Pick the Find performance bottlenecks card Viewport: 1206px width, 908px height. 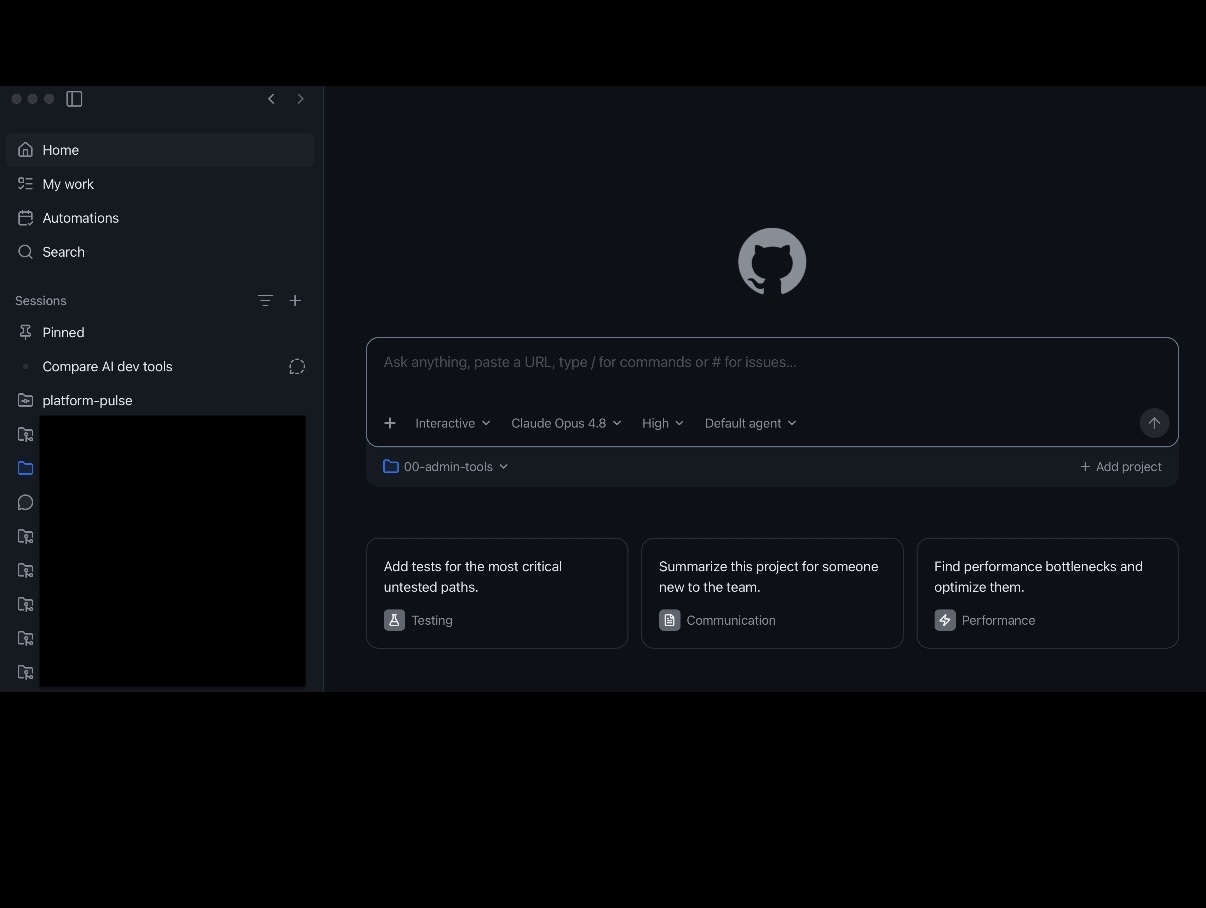coord(1047,593)
